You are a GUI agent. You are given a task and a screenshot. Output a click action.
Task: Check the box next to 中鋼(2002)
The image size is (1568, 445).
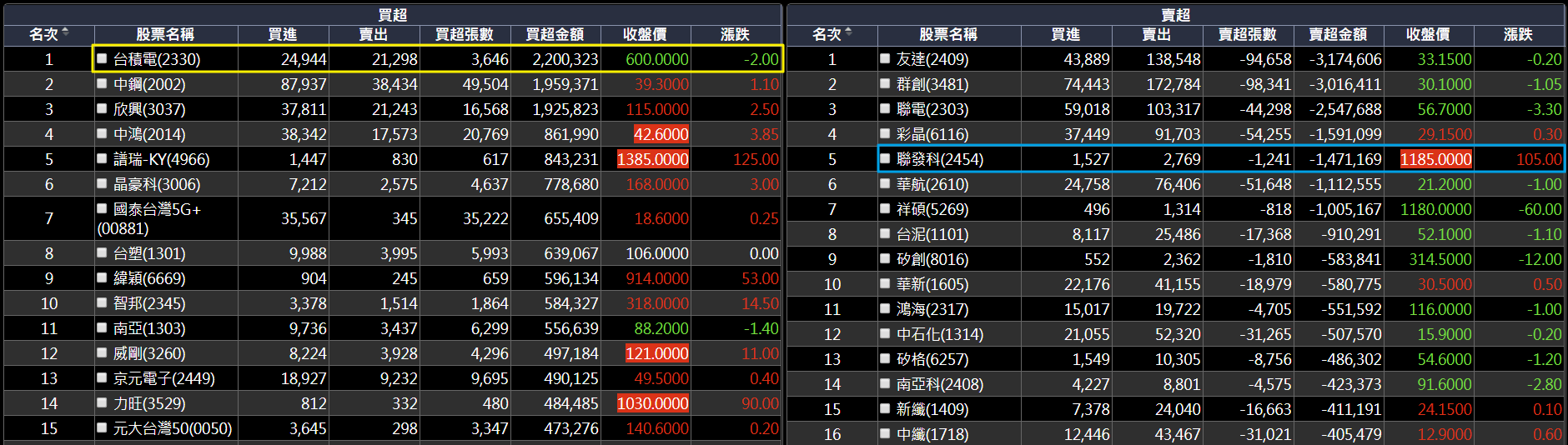(102, 83)
